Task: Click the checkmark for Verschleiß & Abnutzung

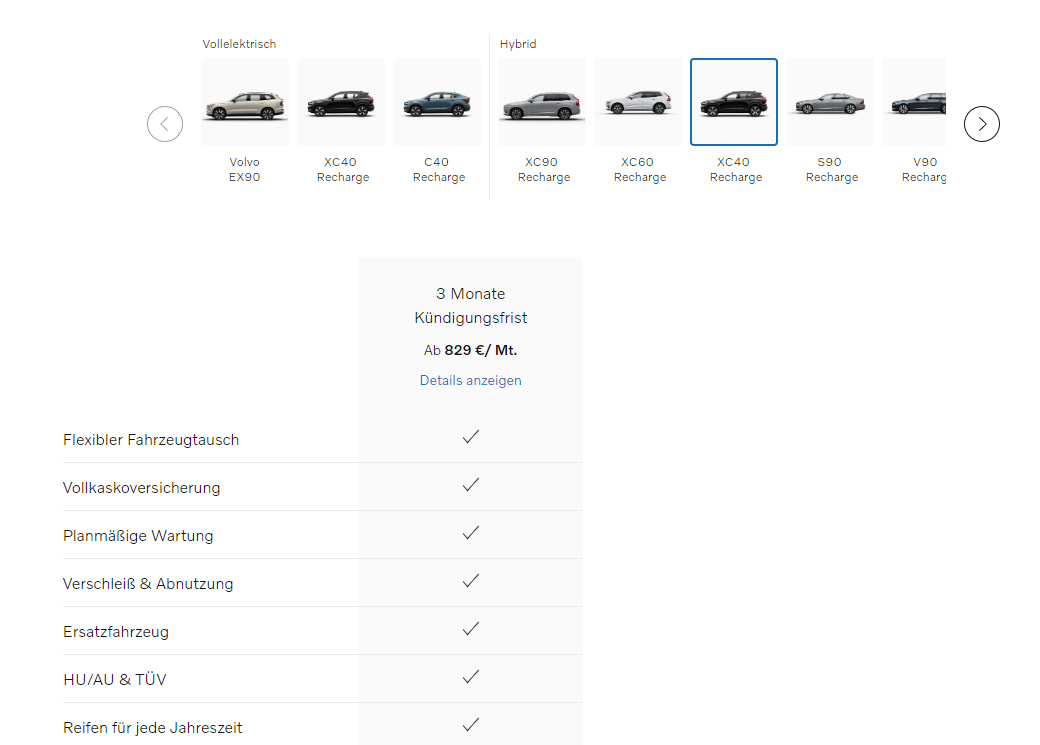Action: pyautogui.click(x=471, y=581)
